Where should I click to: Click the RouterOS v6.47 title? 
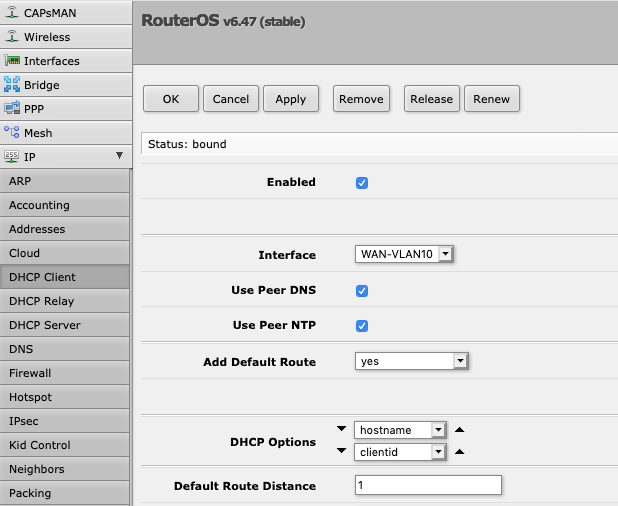[x=223, y=20]
